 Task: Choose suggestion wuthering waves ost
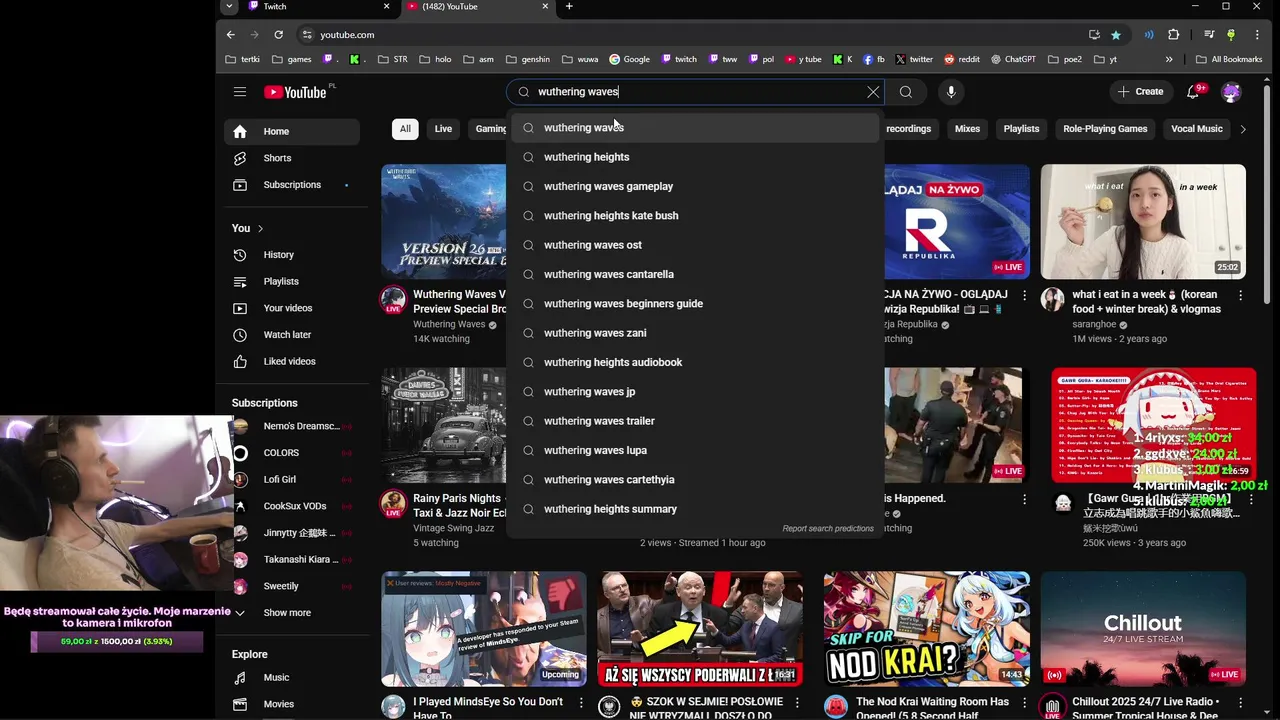click(x=694, y=245)
